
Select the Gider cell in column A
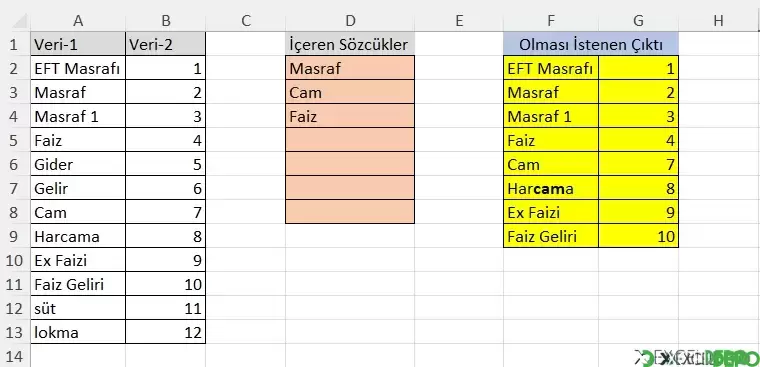pos(78,164)
